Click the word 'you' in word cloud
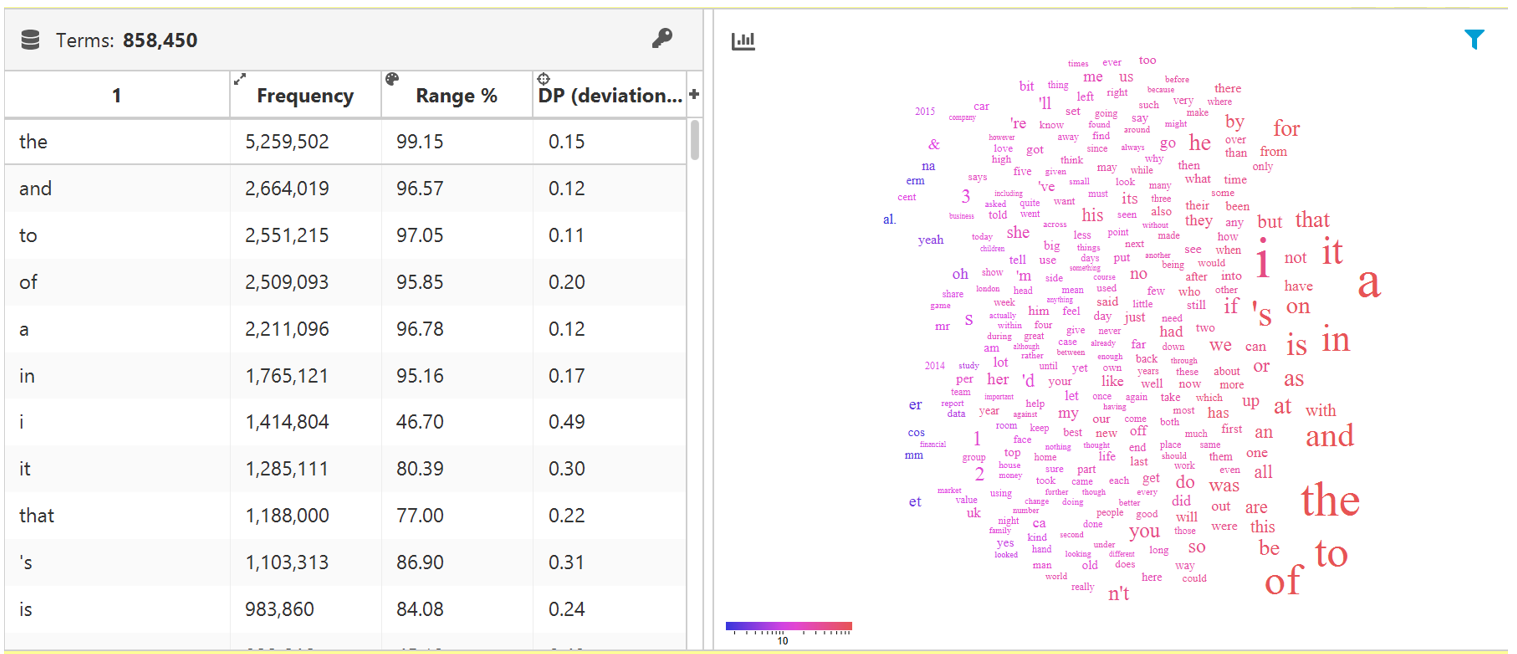Screen dimensions: 1517x654 coord(1144,531)
